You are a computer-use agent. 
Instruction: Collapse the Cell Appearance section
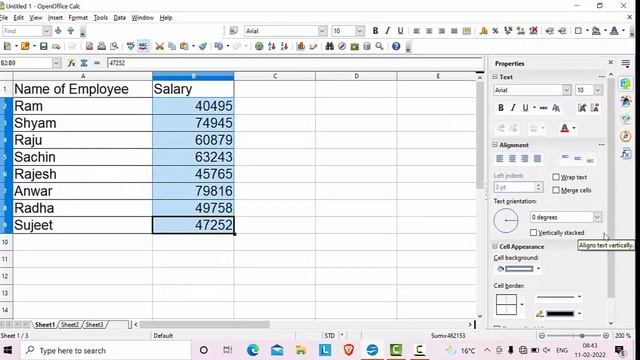pyautogui.click(x=495, y=247)
